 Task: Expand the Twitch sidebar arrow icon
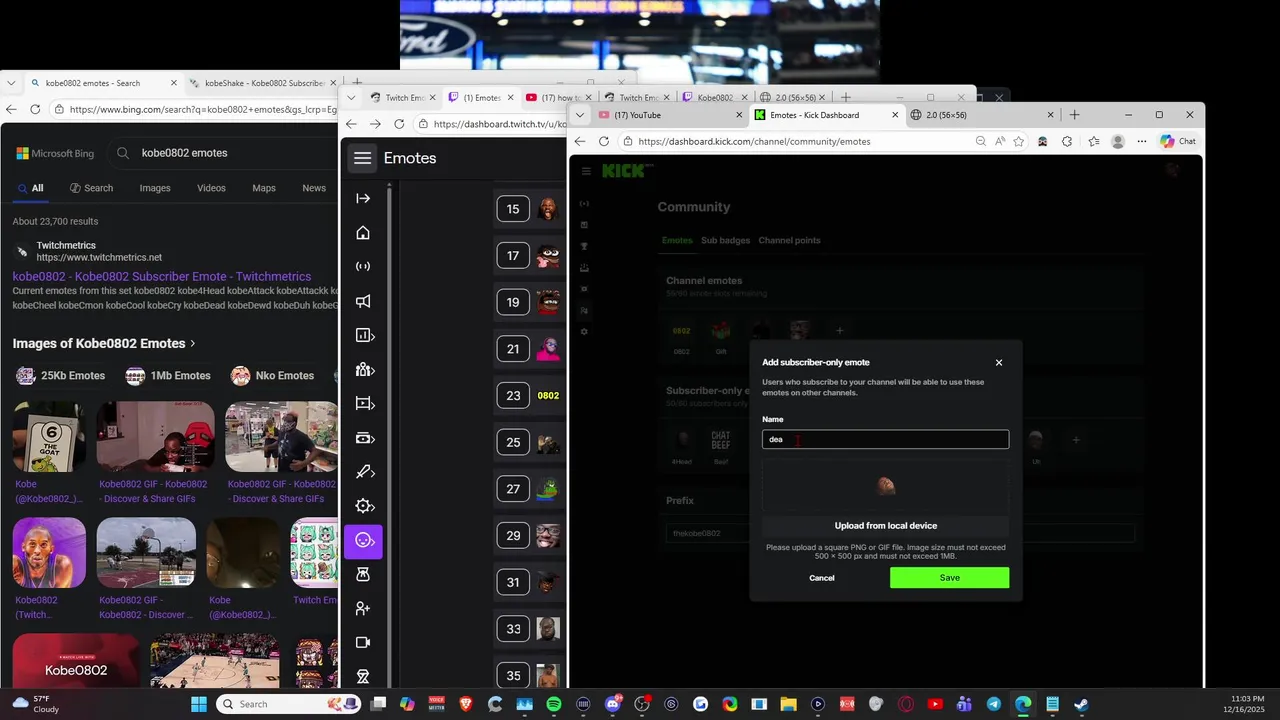click(363, 199)
